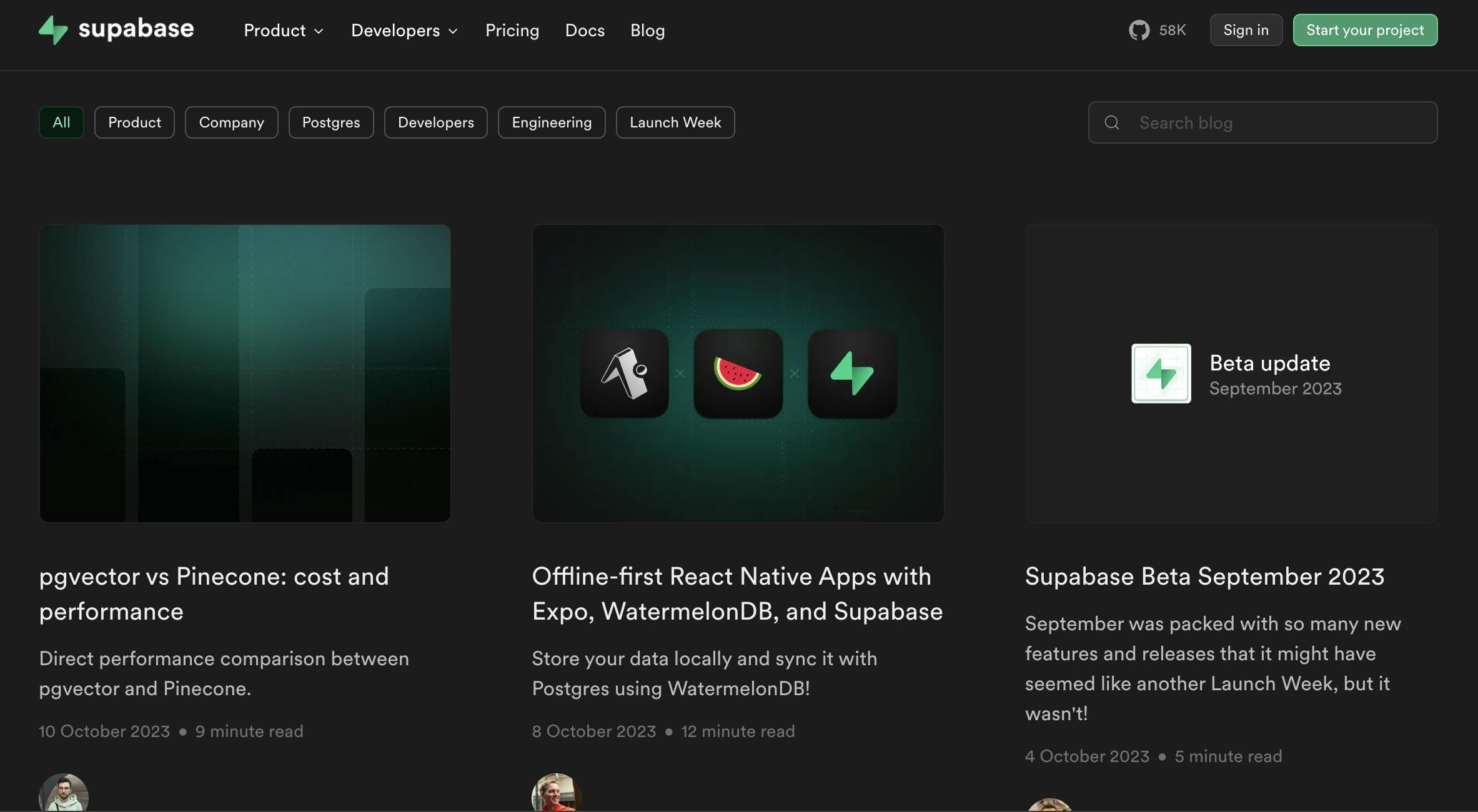Filter blog posts by Postgres
Viewport: 1478px width, 812px height.
point(331,122)
